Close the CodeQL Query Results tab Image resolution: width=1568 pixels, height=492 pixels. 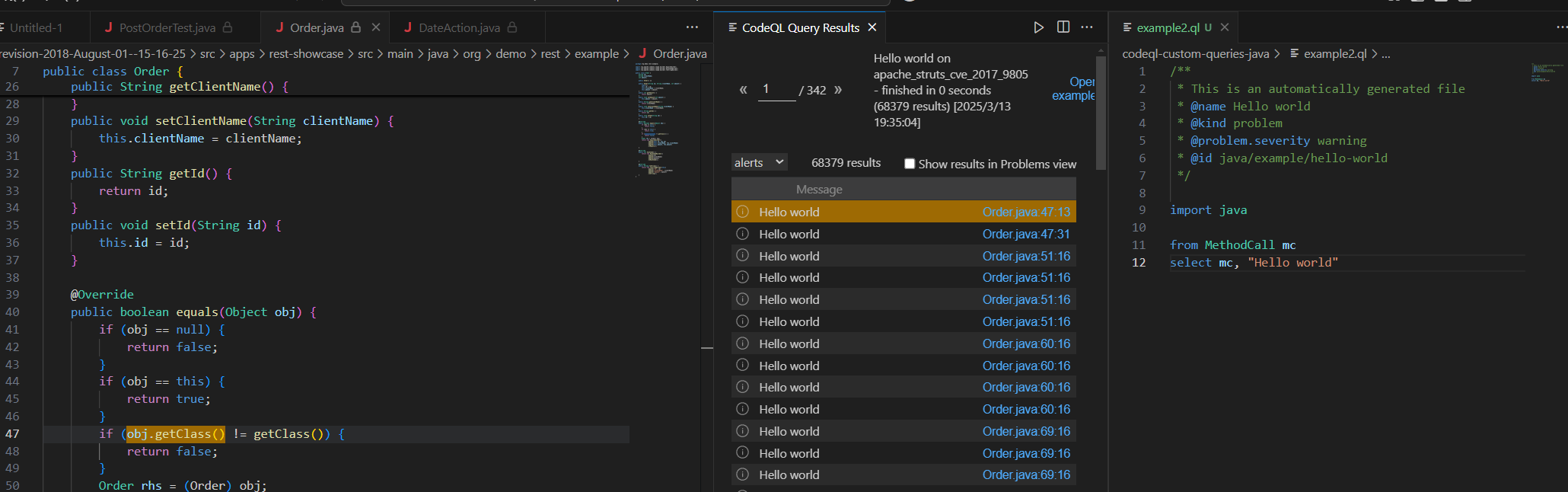tap(872, 27)
